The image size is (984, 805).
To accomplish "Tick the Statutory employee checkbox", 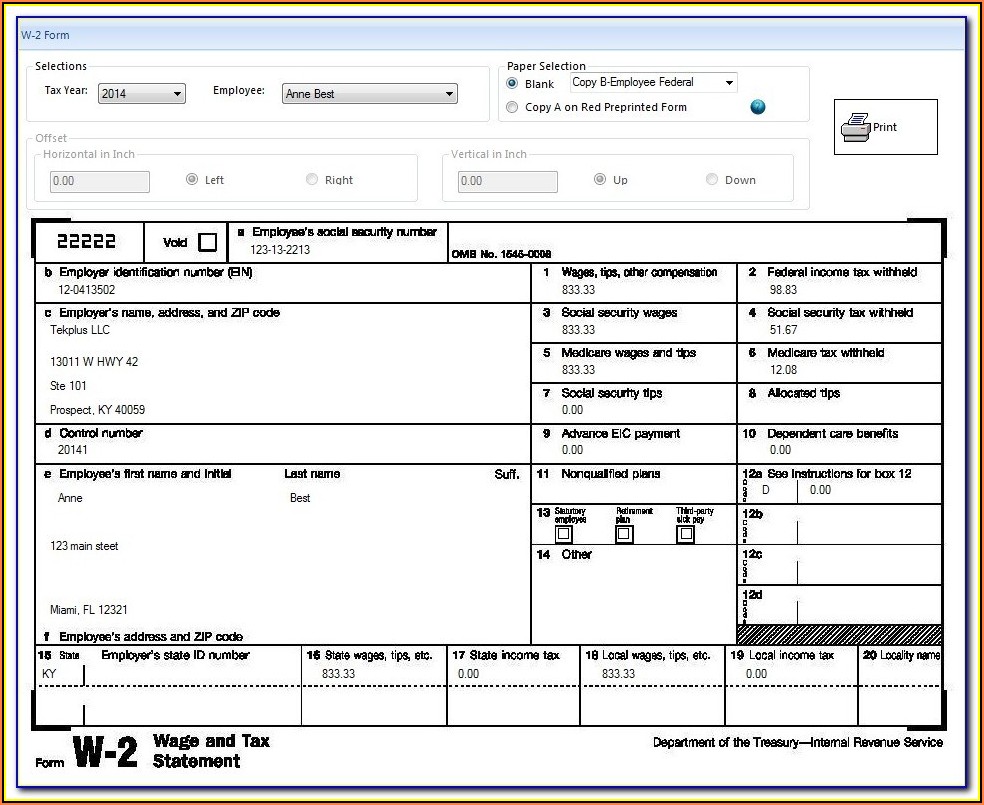I will point(564,534).
